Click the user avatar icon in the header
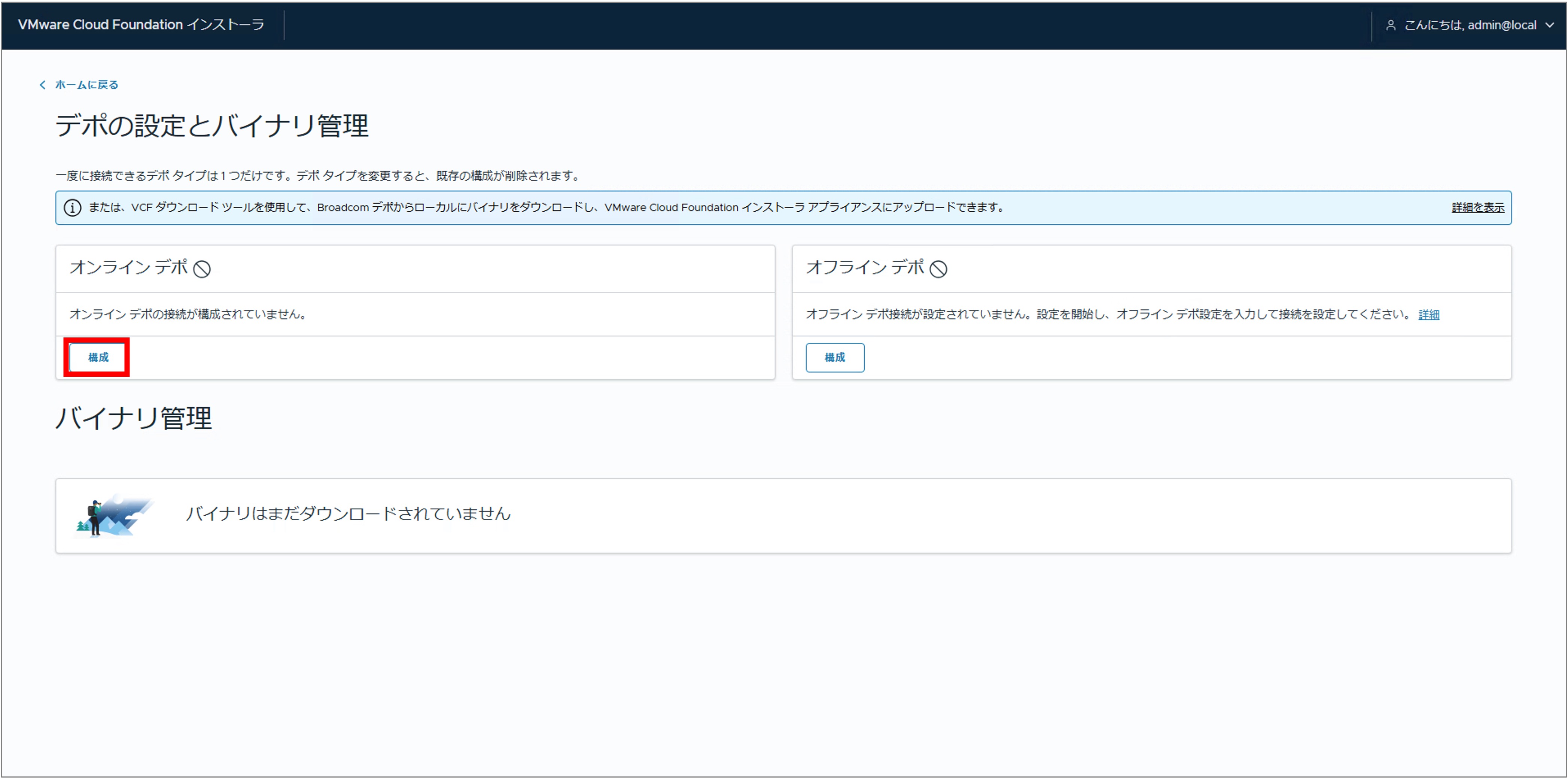 point(1391,25)
